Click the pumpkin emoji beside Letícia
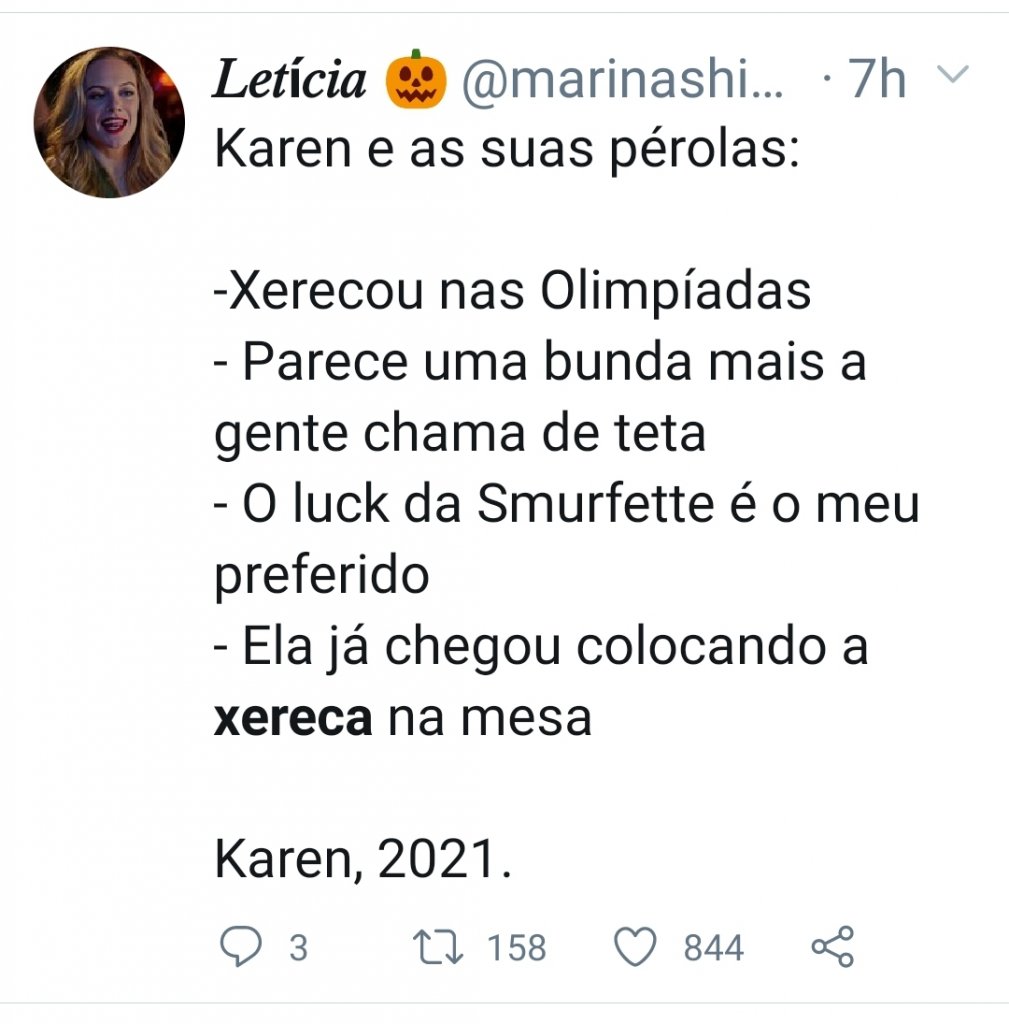This screenshot has height=1024, width=1009. coord(416,79)
